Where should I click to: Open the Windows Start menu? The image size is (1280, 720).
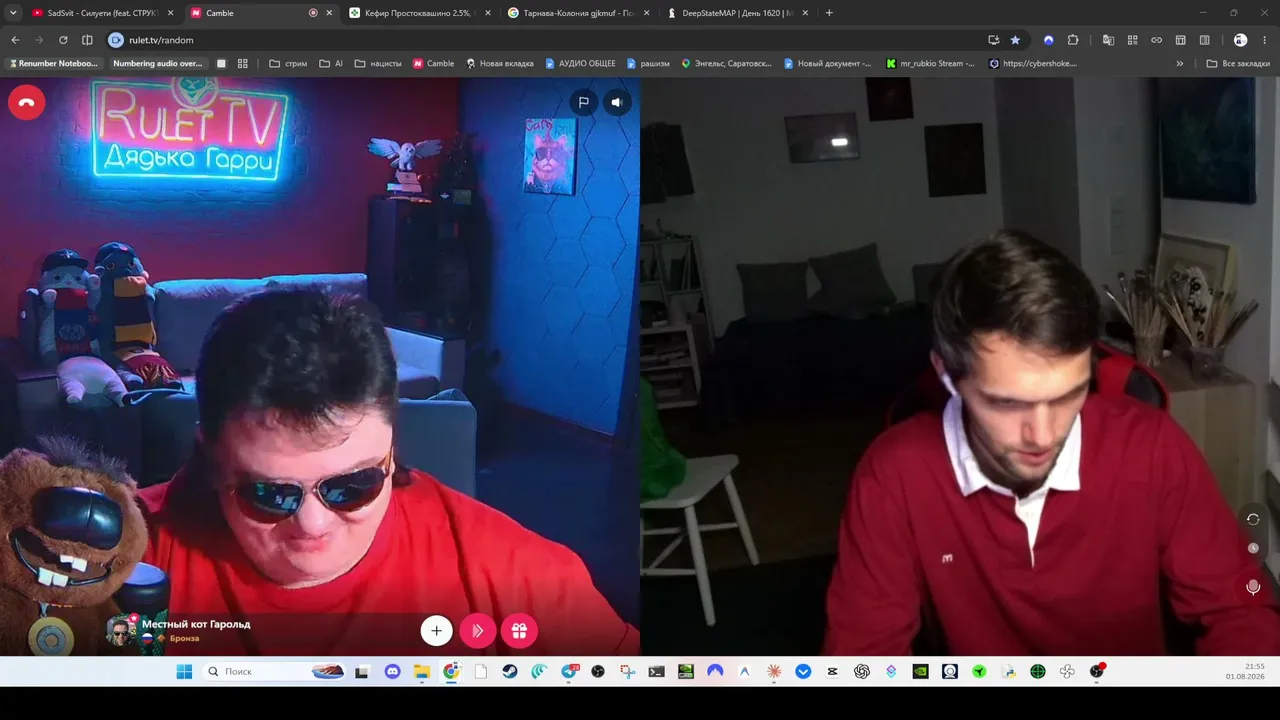click(x=184, y=671)
